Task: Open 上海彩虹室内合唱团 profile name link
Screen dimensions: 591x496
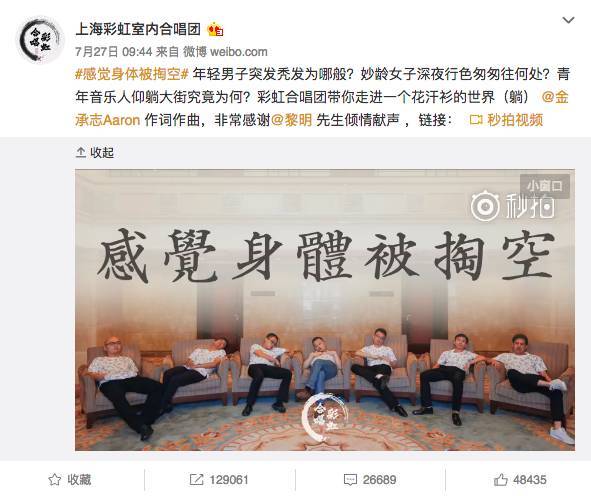Action: coord(138,29)
